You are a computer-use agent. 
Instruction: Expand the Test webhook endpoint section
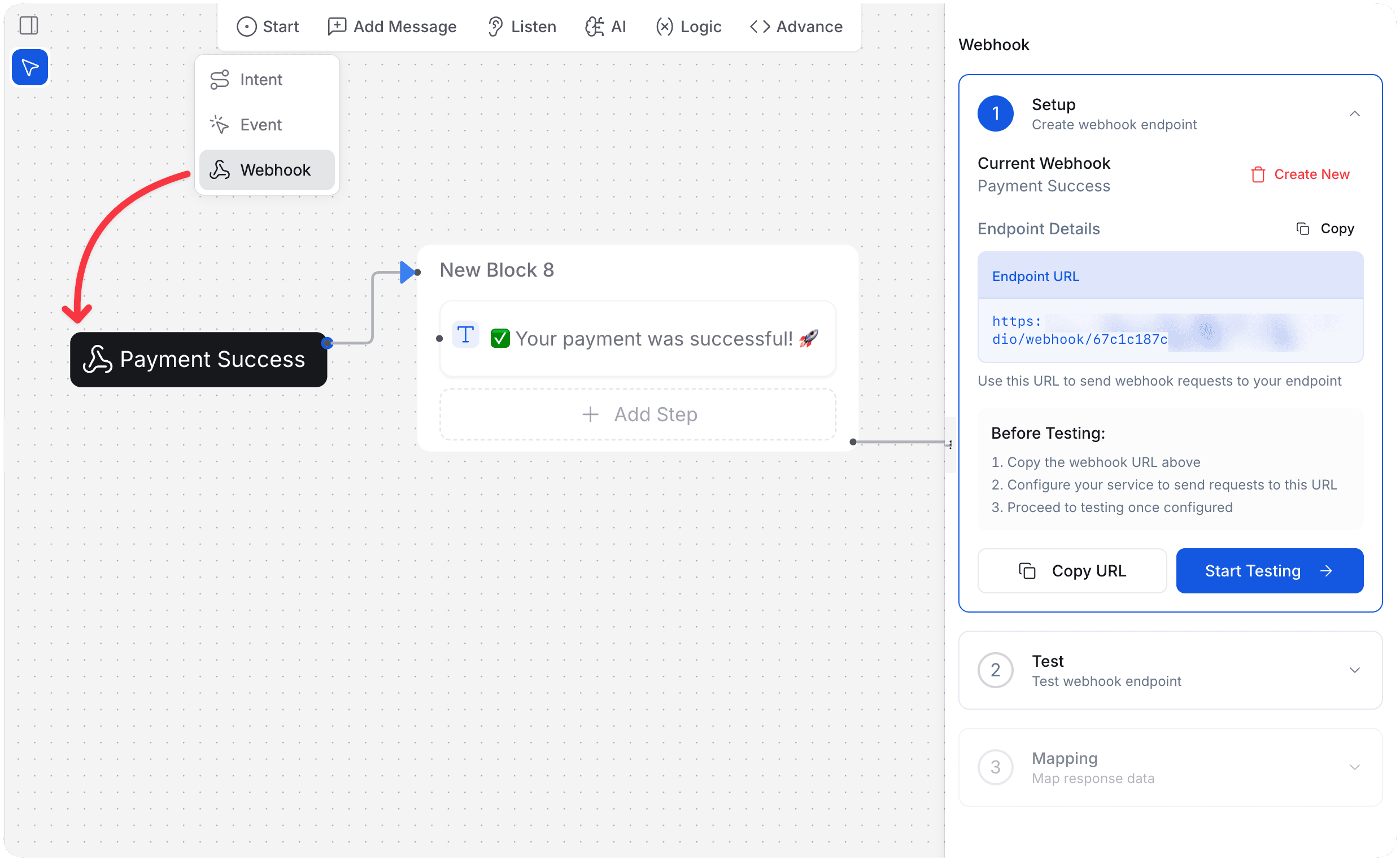[1355, 670]
